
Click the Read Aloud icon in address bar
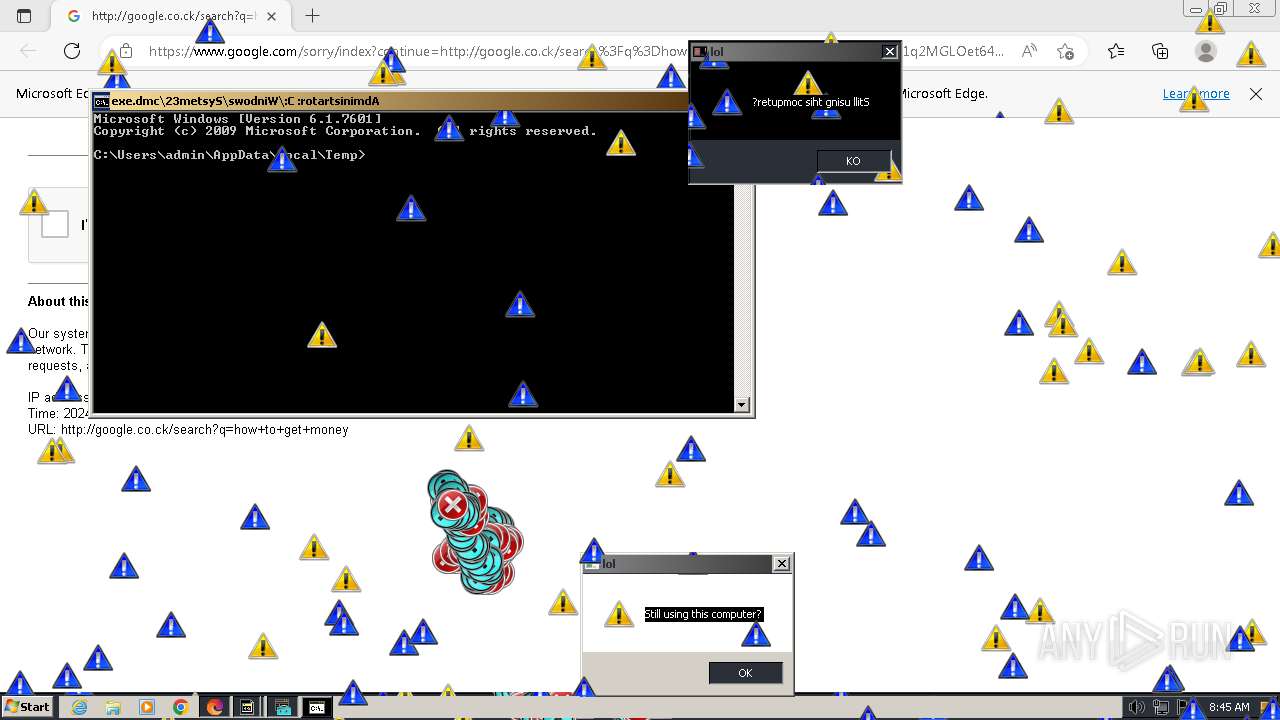coord(1028,51)
